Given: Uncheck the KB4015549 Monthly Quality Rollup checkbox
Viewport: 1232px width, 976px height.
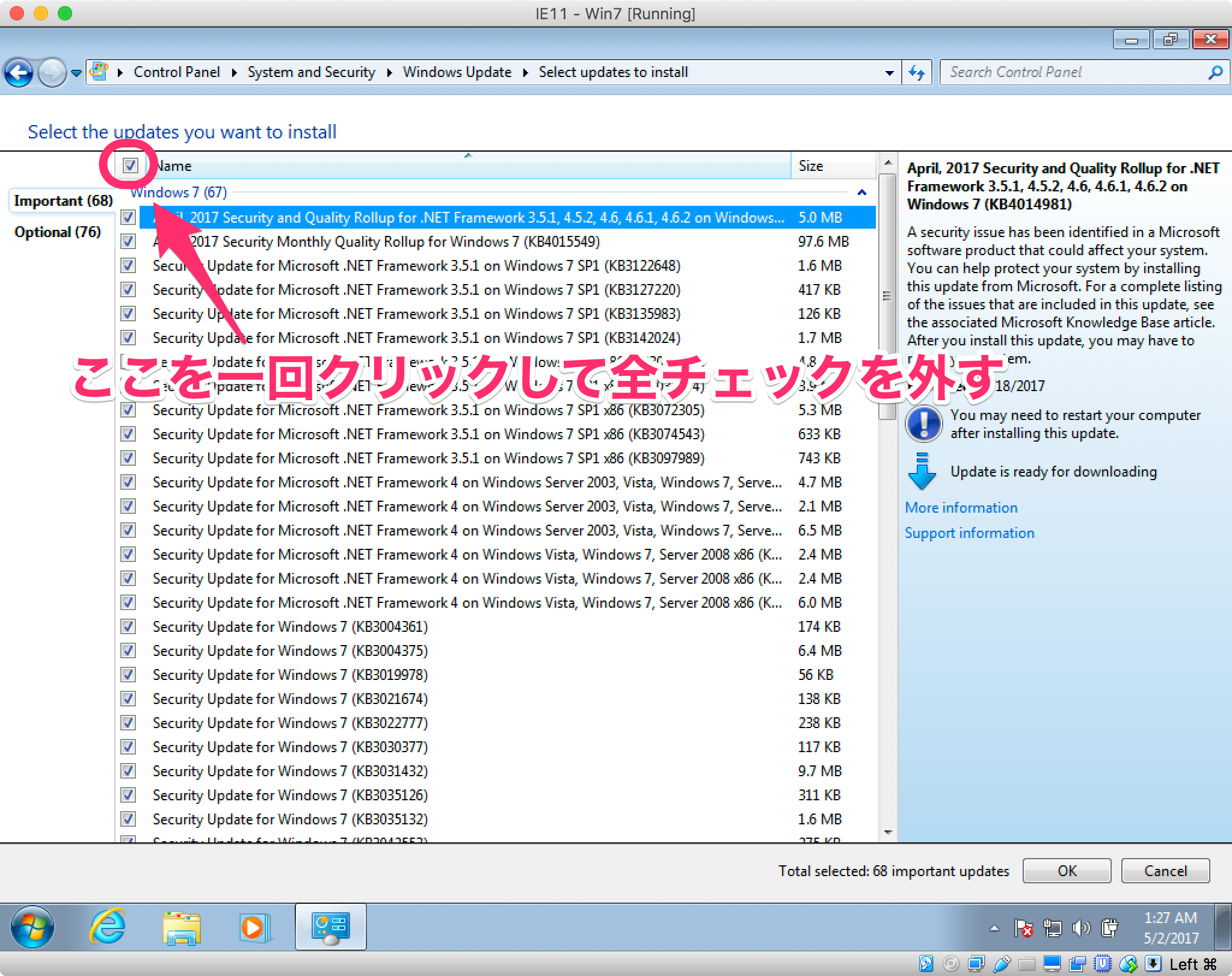Looking at the screenshot, I should click(128, 241).
